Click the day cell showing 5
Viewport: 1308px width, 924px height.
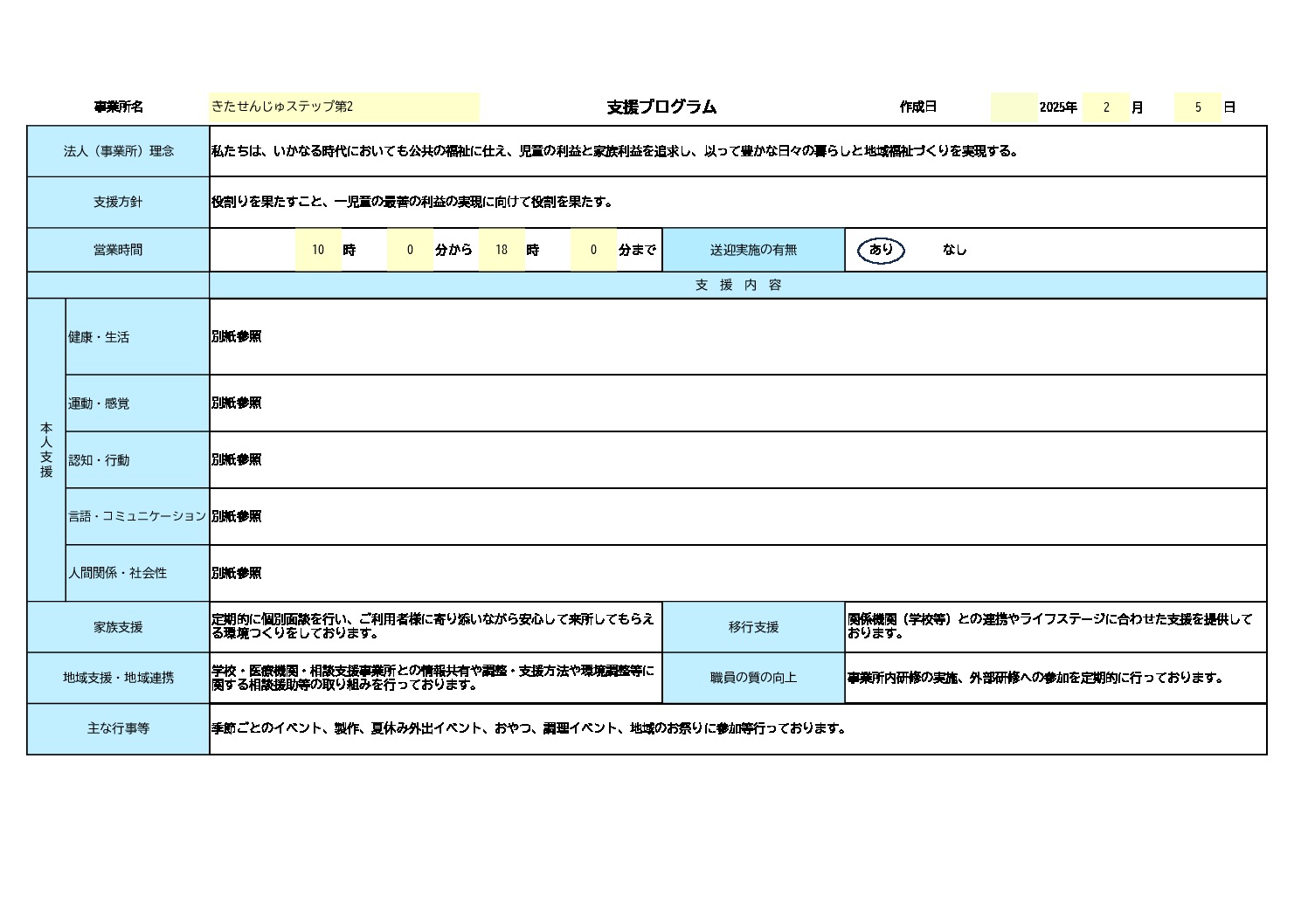[x=1197, y=105]
